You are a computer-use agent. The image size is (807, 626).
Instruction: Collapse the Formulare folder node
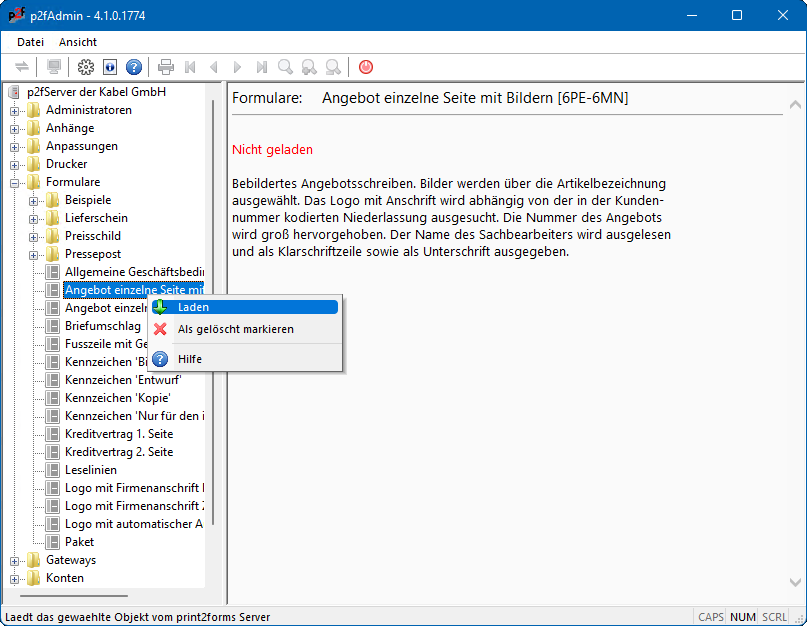(15, 183)
